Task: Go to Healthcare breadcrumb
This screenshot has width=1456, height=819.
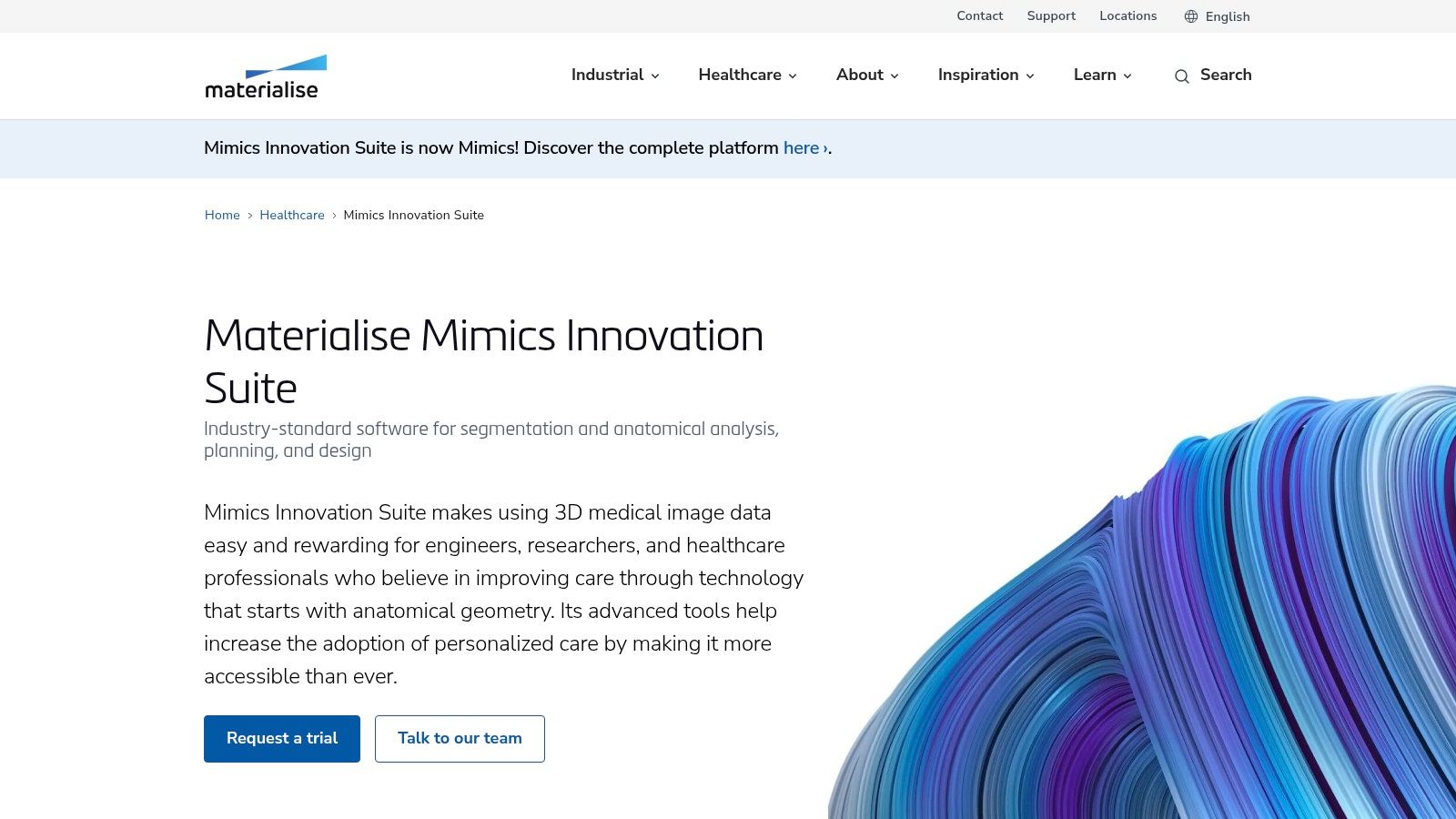Action: tap(292, 215)
